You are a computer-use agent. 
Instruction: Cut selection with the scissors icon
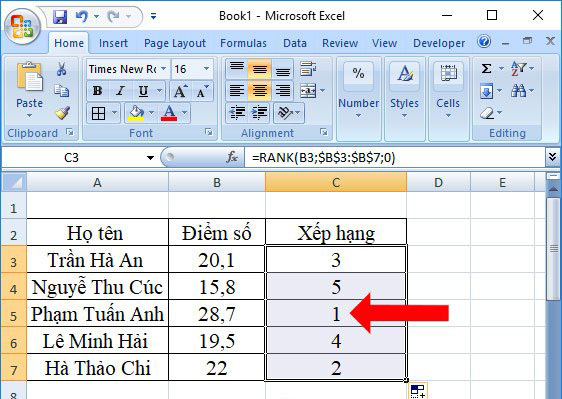point(61,69)
